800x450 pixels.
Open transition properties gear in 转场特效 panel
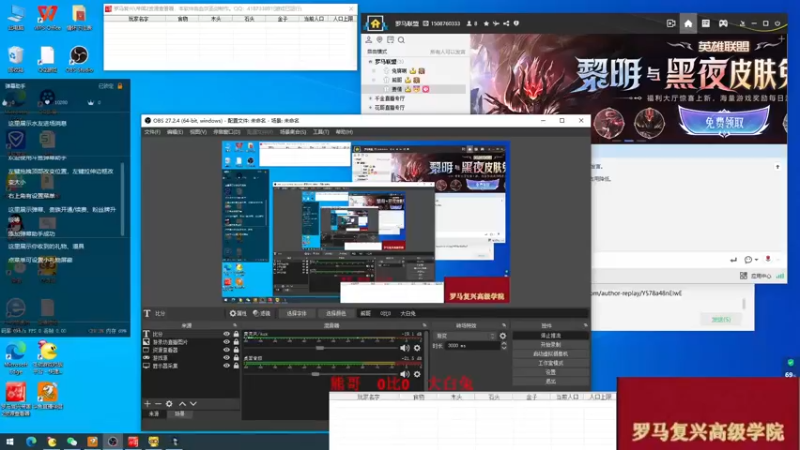(x=503, y=336)
